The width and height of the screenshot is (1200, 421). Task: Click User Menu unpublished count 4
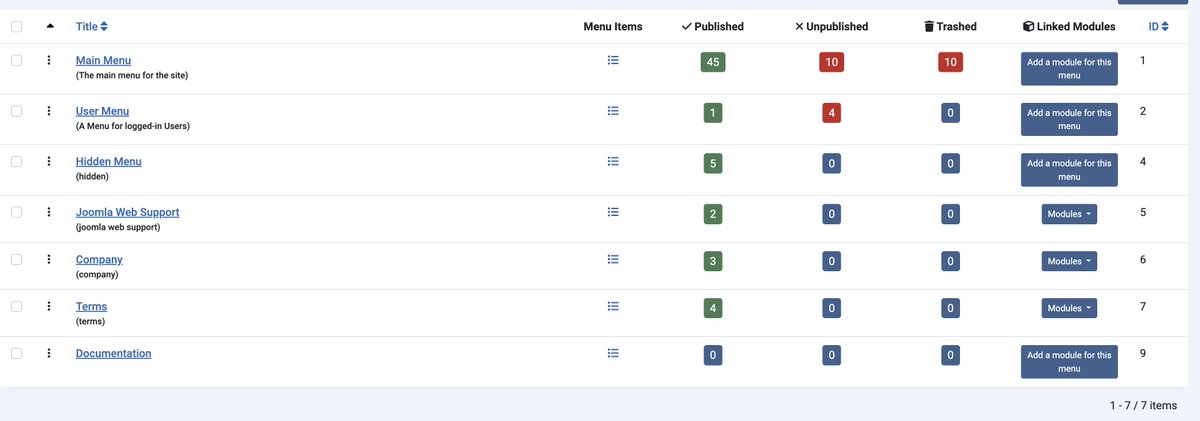point(831,113)
